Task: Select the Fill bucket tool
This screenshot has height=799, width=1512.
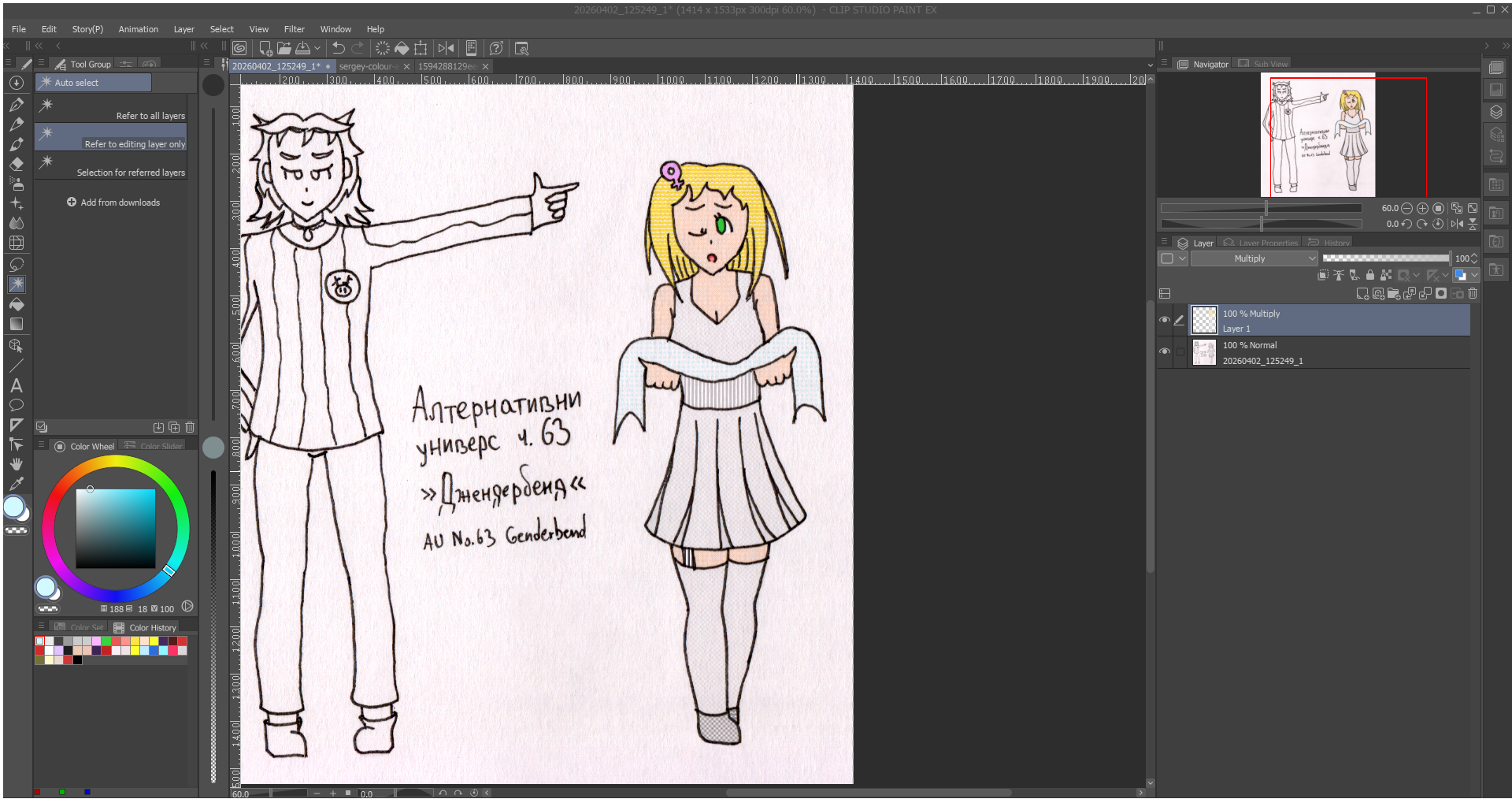Action: [17, 304]
